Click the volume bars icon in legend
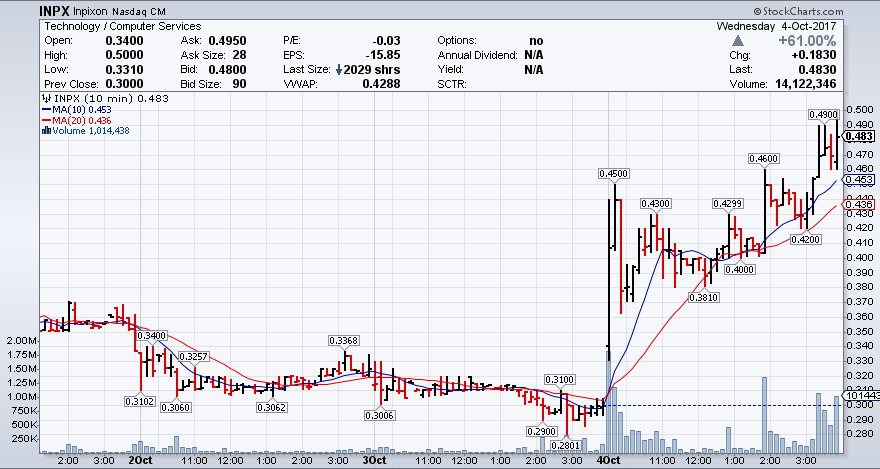Screen dimensions: 880x469 [44, 131]
